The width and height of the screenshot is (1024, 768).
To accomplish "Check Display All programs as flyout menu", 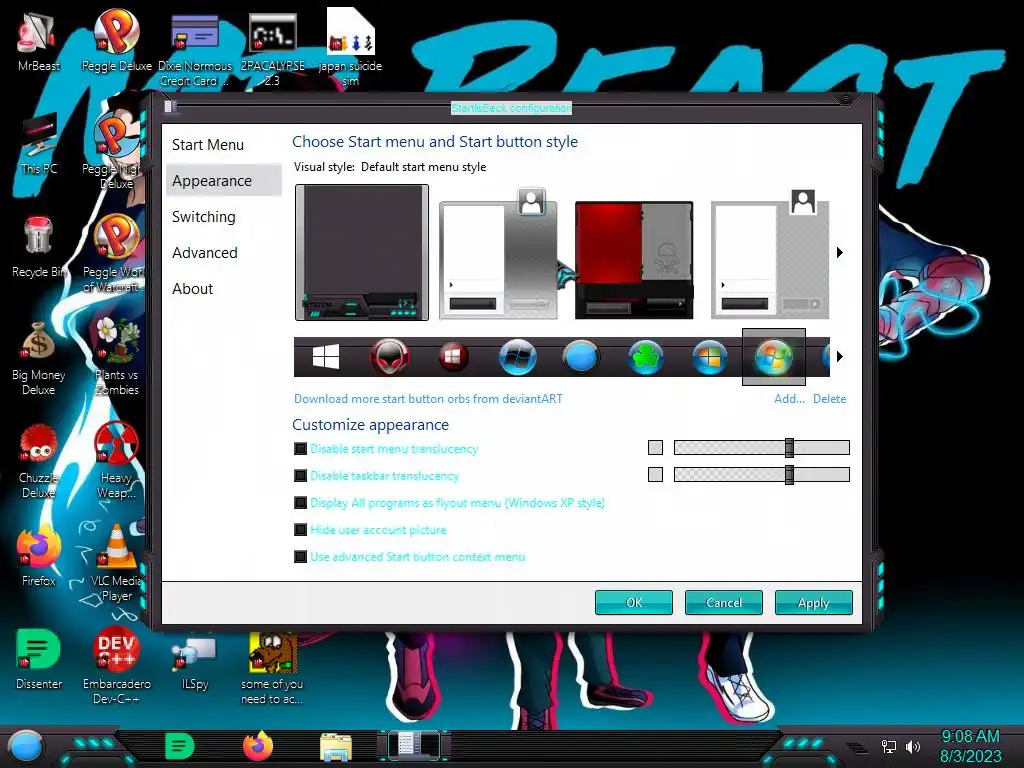I will (300, 503).
